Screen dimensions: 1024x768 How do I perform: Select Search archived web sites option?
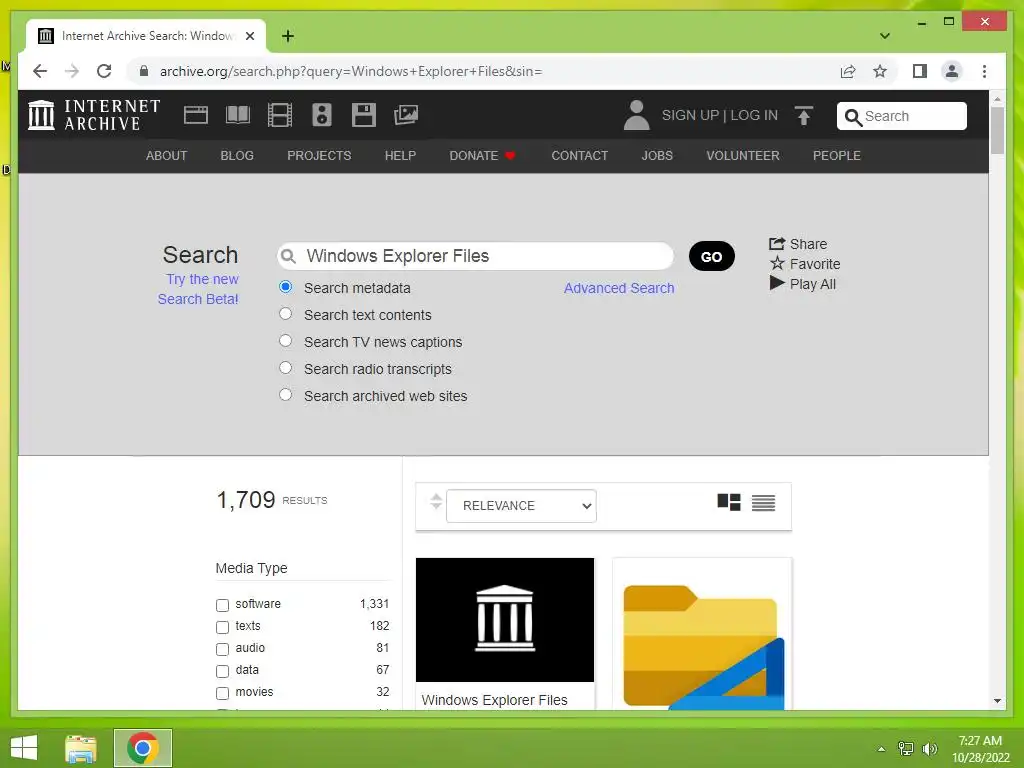285,394
